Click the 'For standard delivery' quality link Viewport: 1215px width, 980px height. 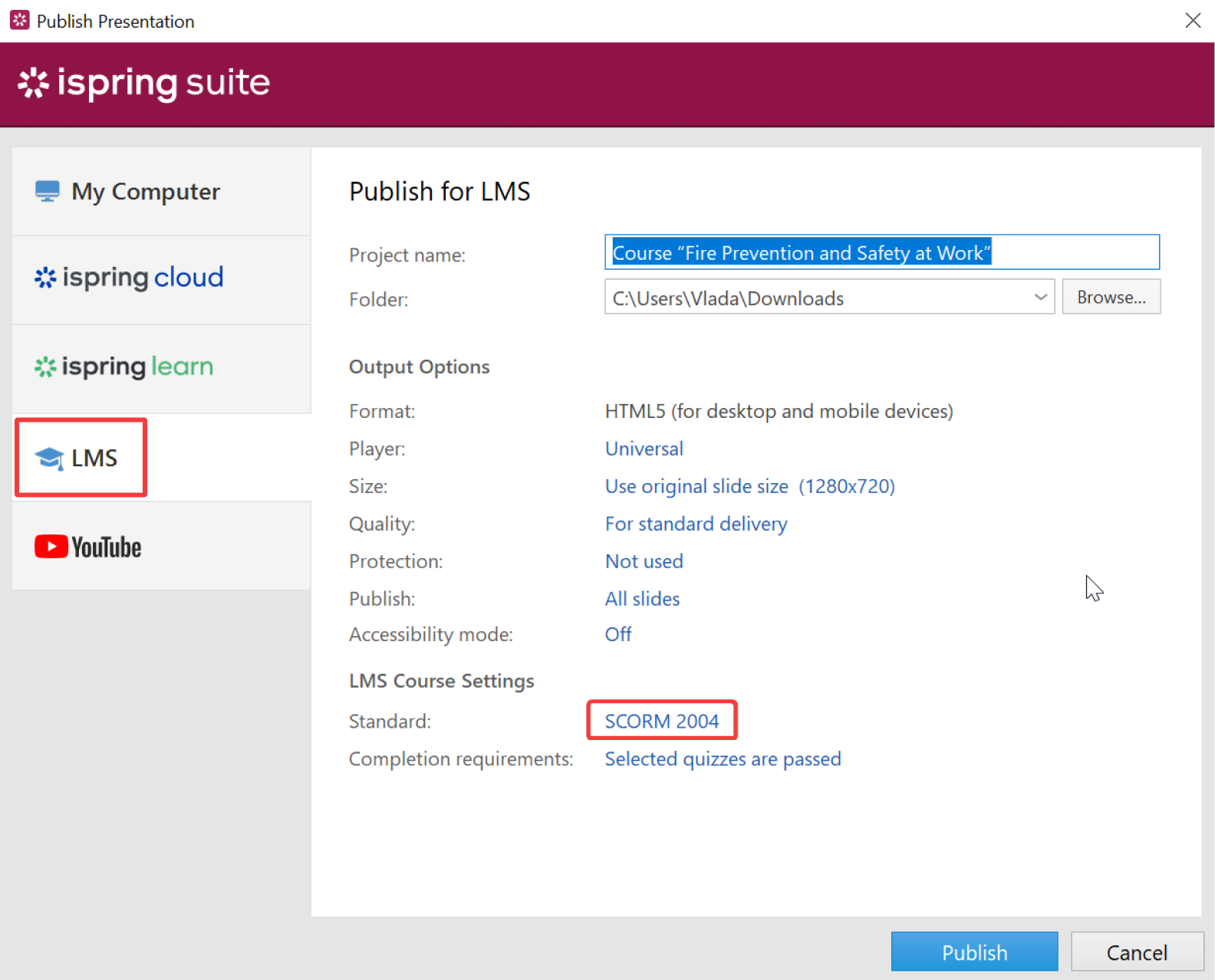pyautogui.click(x=696, y=524)
